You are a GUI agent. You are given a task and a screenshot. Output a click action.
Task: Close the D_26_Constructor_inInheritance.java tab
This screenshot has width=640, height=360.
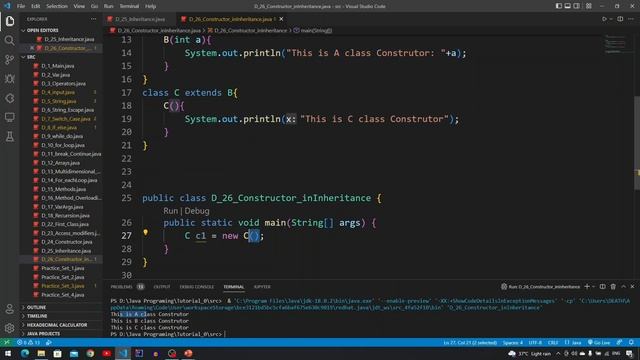click(x=281, y=19)
